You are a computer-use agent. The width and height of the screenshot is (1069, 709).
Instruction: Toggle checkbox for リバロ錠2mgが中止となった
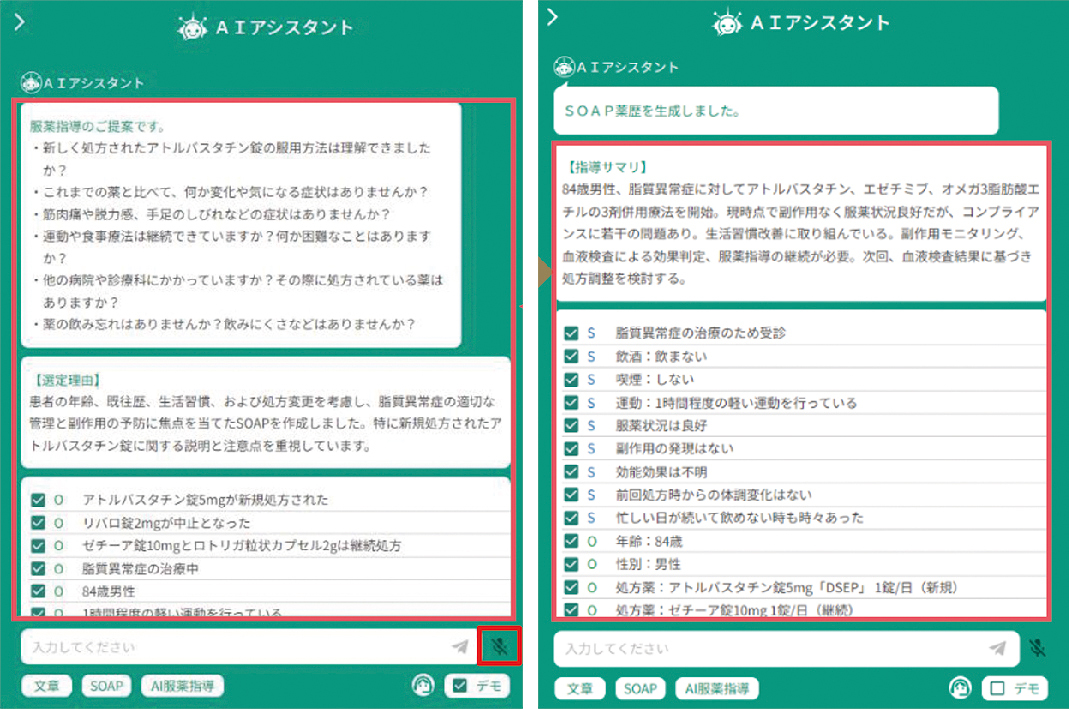[x=38, y=523]
